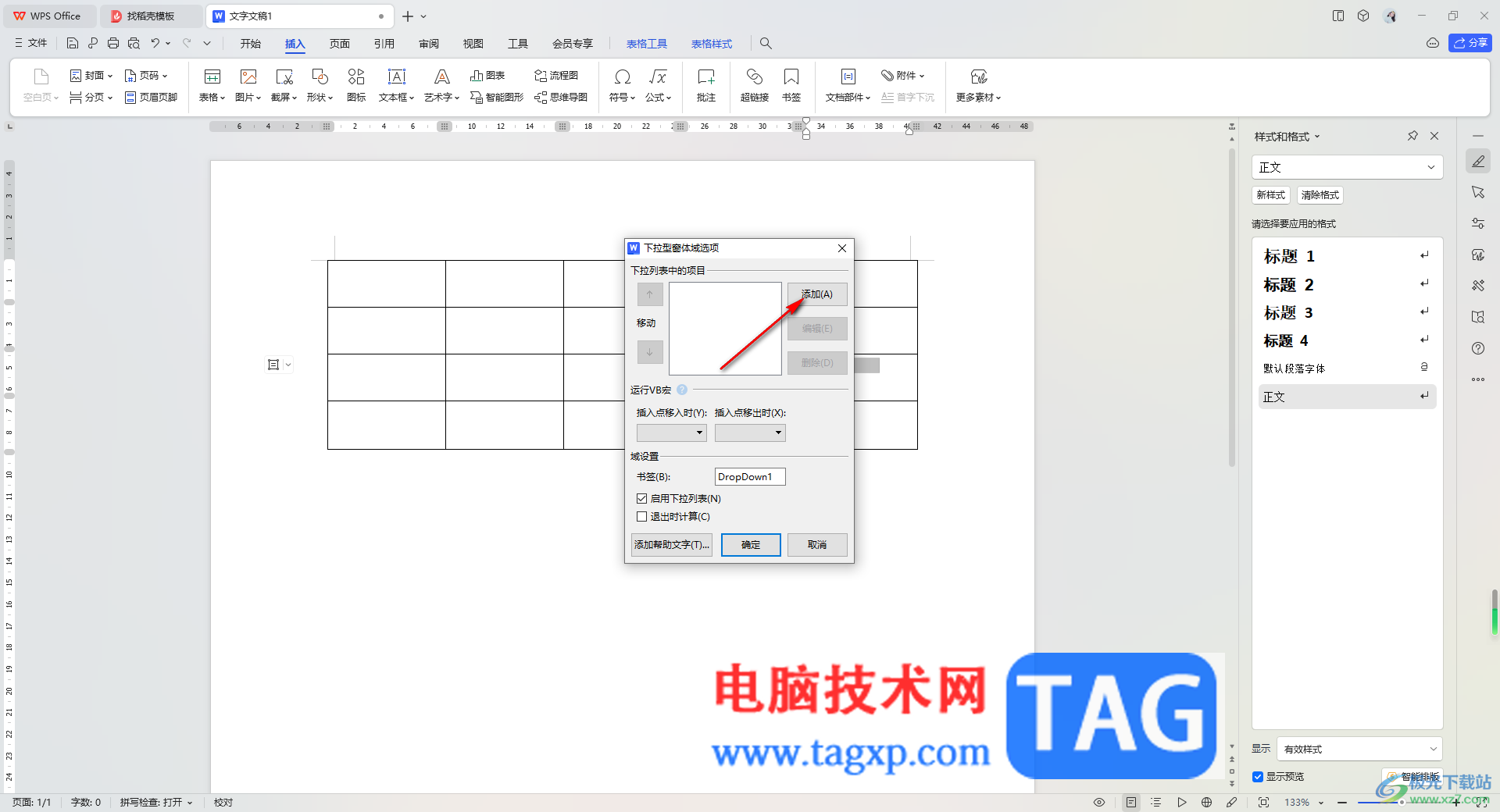Click the spell check status 拼写检查
The image size is (1500, 812).
(155, 802)
